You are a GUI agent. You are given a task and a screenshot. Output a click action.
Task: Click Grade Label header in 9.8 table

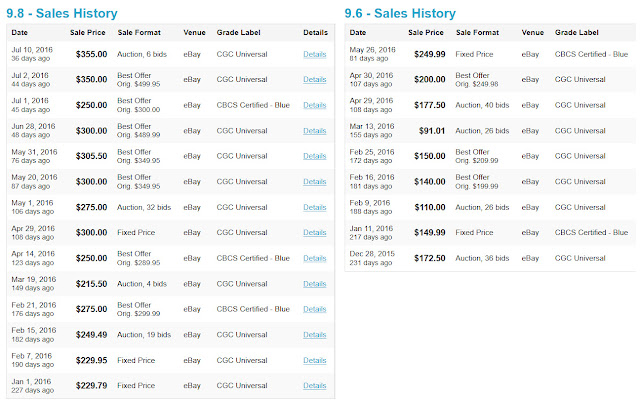(238, 33)
